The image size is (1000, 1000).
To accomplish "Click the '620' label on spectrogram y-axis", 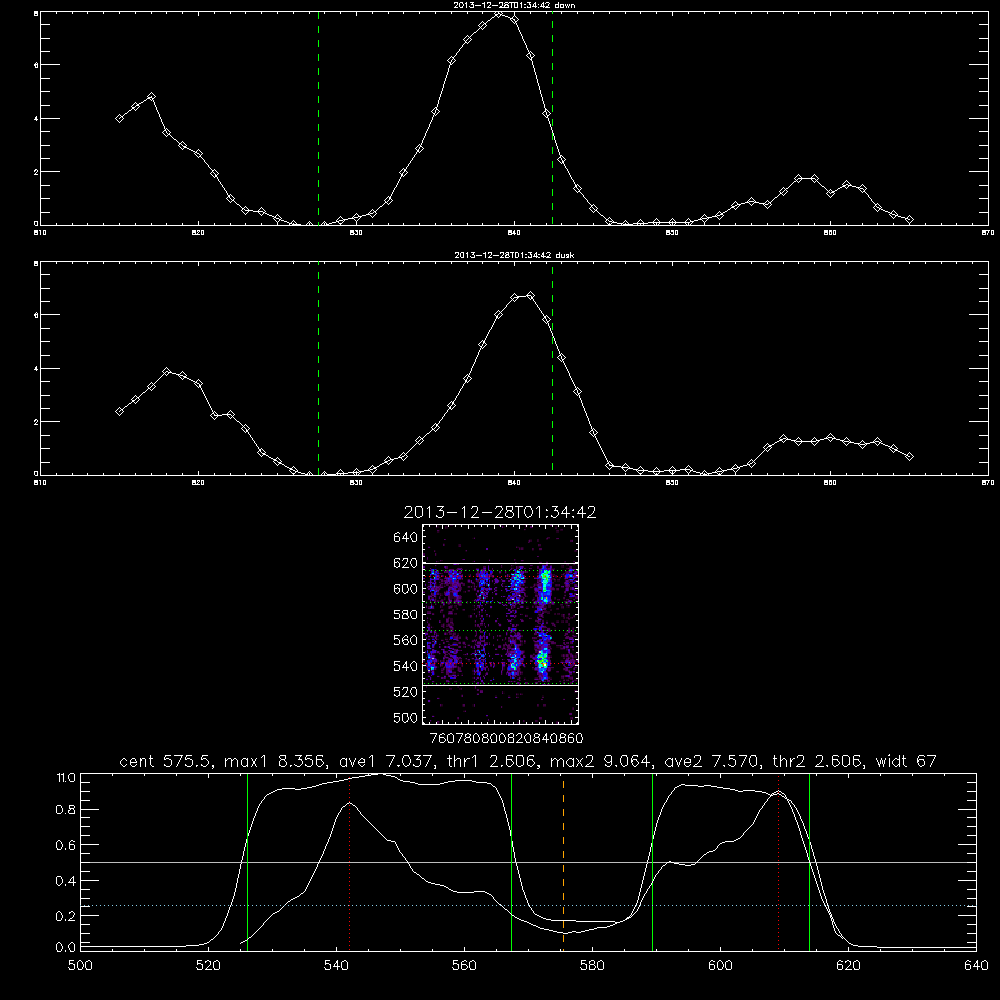I will coord(406,563).
